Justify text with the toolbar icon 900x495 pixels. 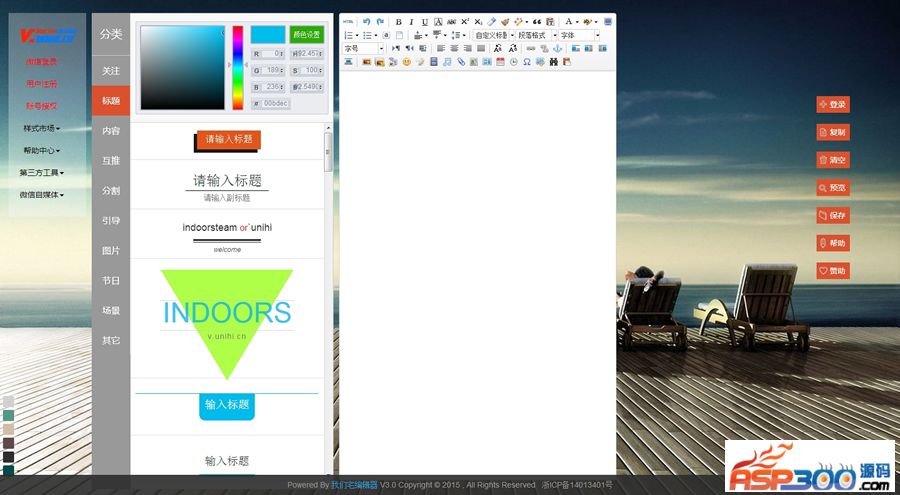481,48
